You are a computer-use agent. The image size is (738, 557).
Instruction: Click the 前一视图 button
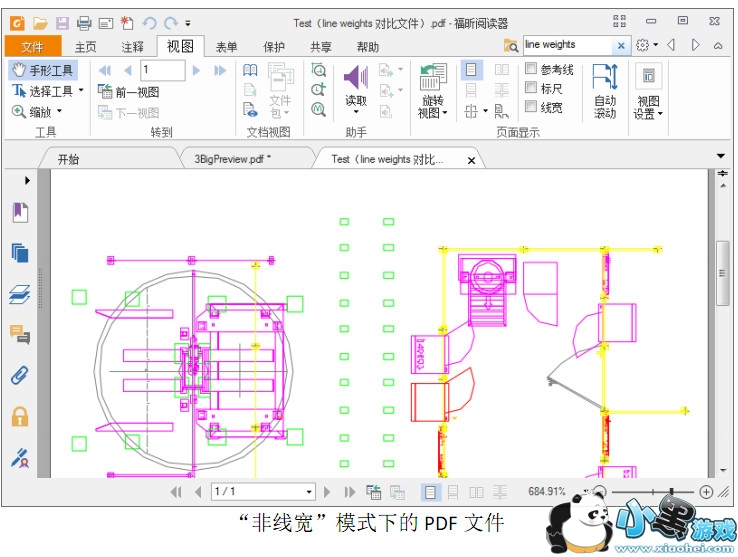click(x=128, y=91)
